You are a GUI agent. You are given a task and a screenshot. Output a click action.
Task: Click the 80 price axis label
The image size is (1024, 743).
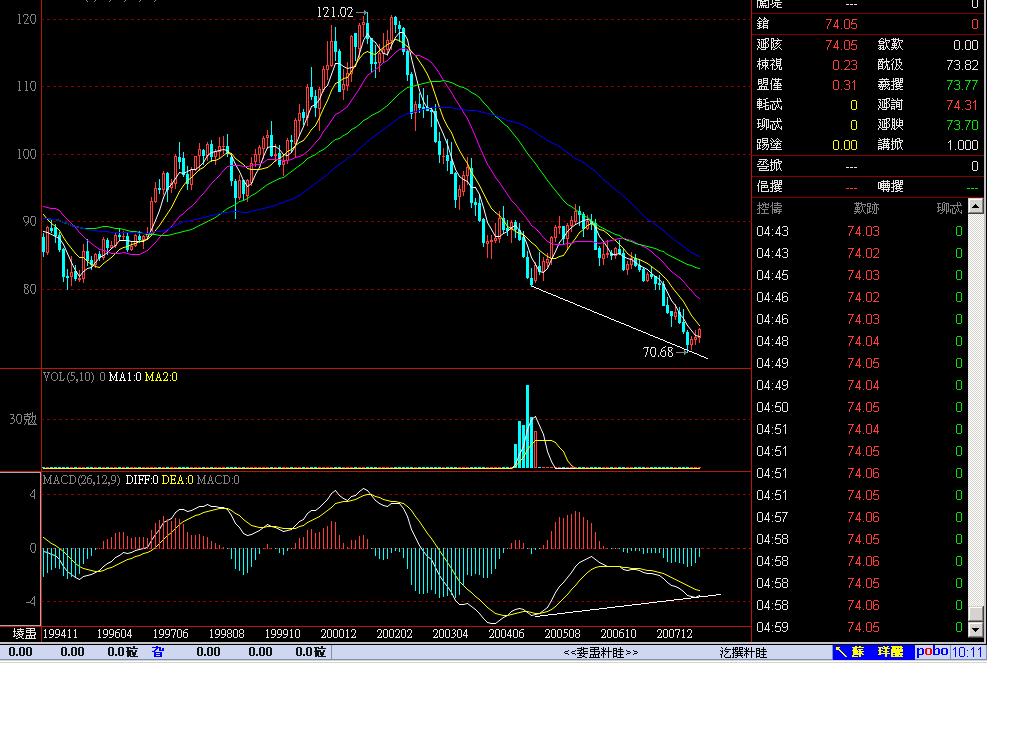[x=29, y=289]
